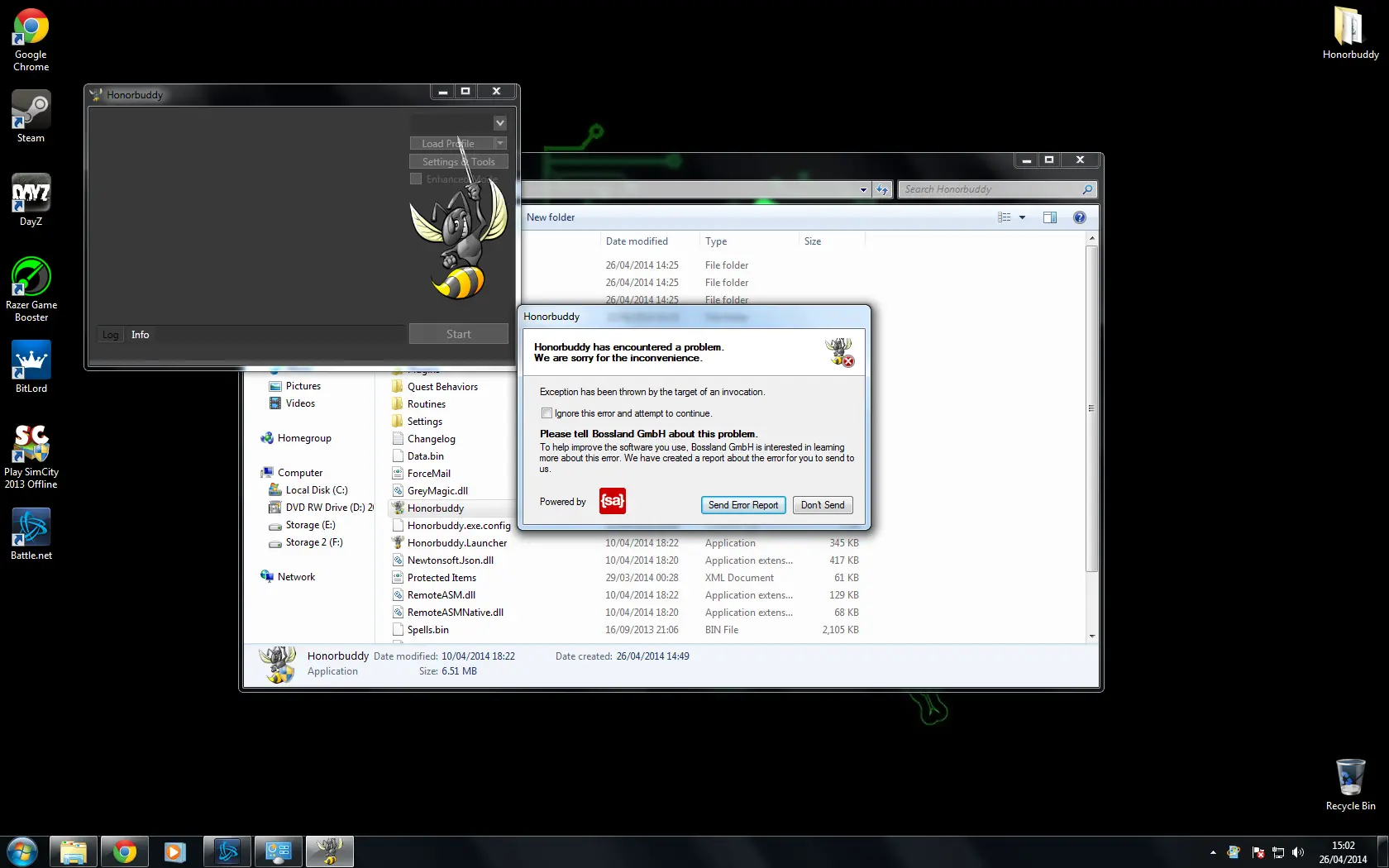Click the taskbar clock showing 15:02
The image size is (1389, 868).
coord(1343,852)
